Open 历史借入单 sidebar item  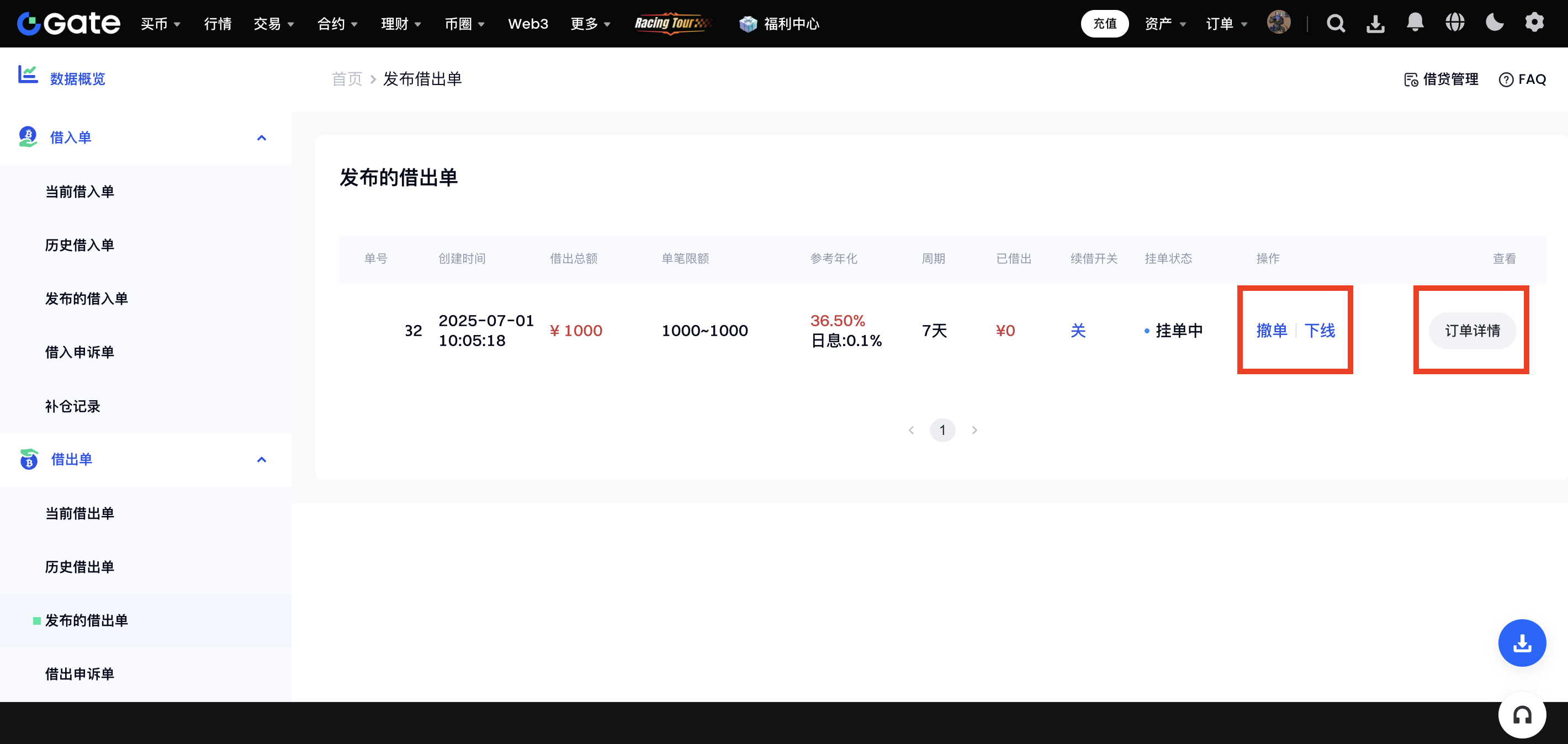point(80,245)
